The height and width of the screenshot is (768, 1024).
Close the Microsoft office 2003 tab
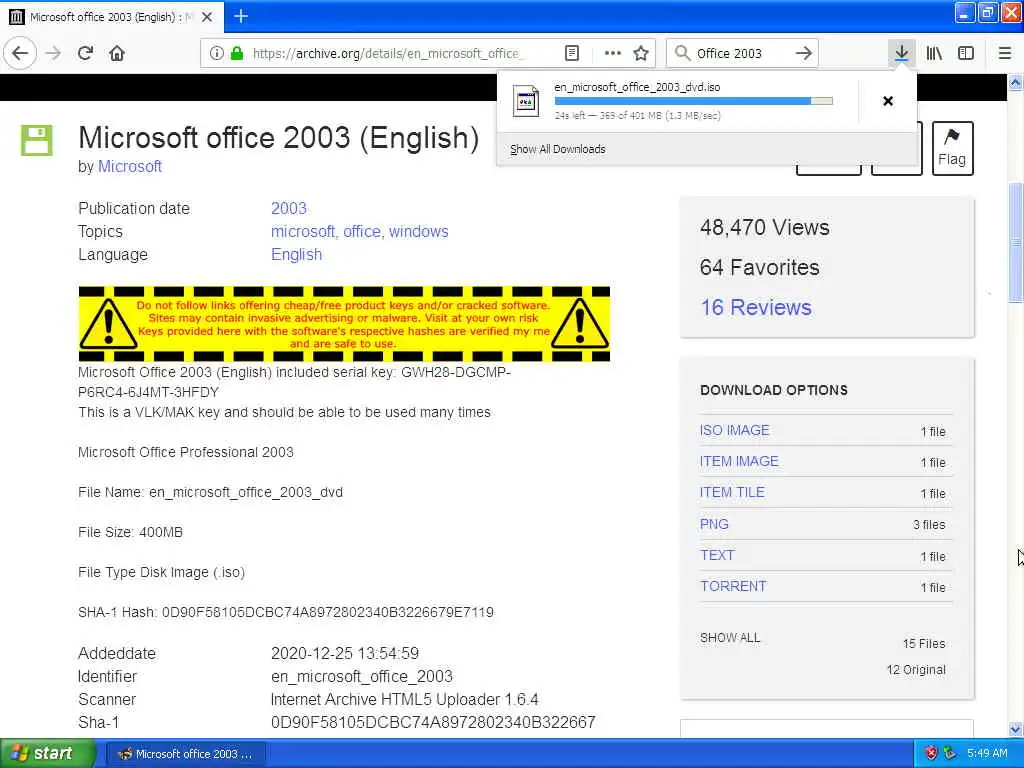point(207,17)
